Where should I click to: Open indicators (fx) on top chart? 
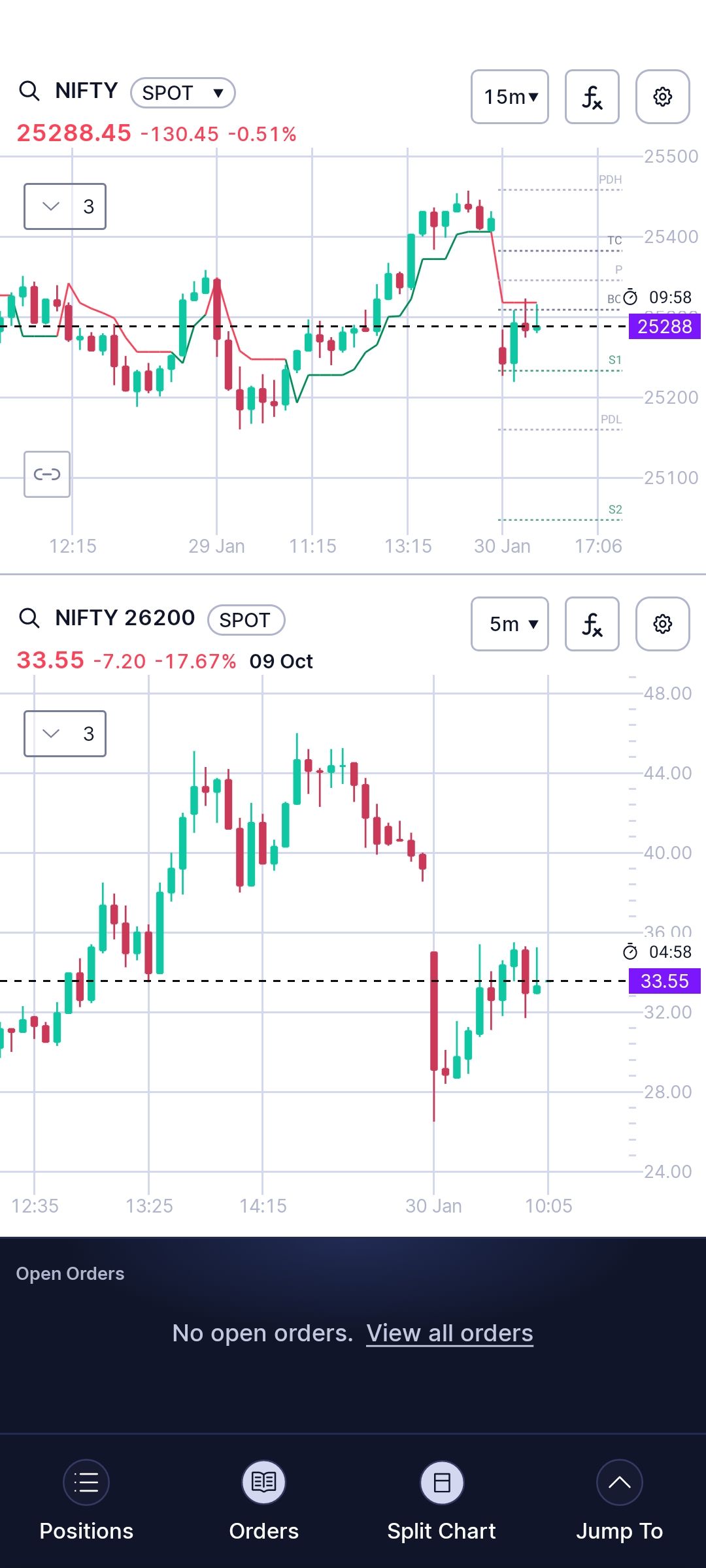[x=592, y=97]
